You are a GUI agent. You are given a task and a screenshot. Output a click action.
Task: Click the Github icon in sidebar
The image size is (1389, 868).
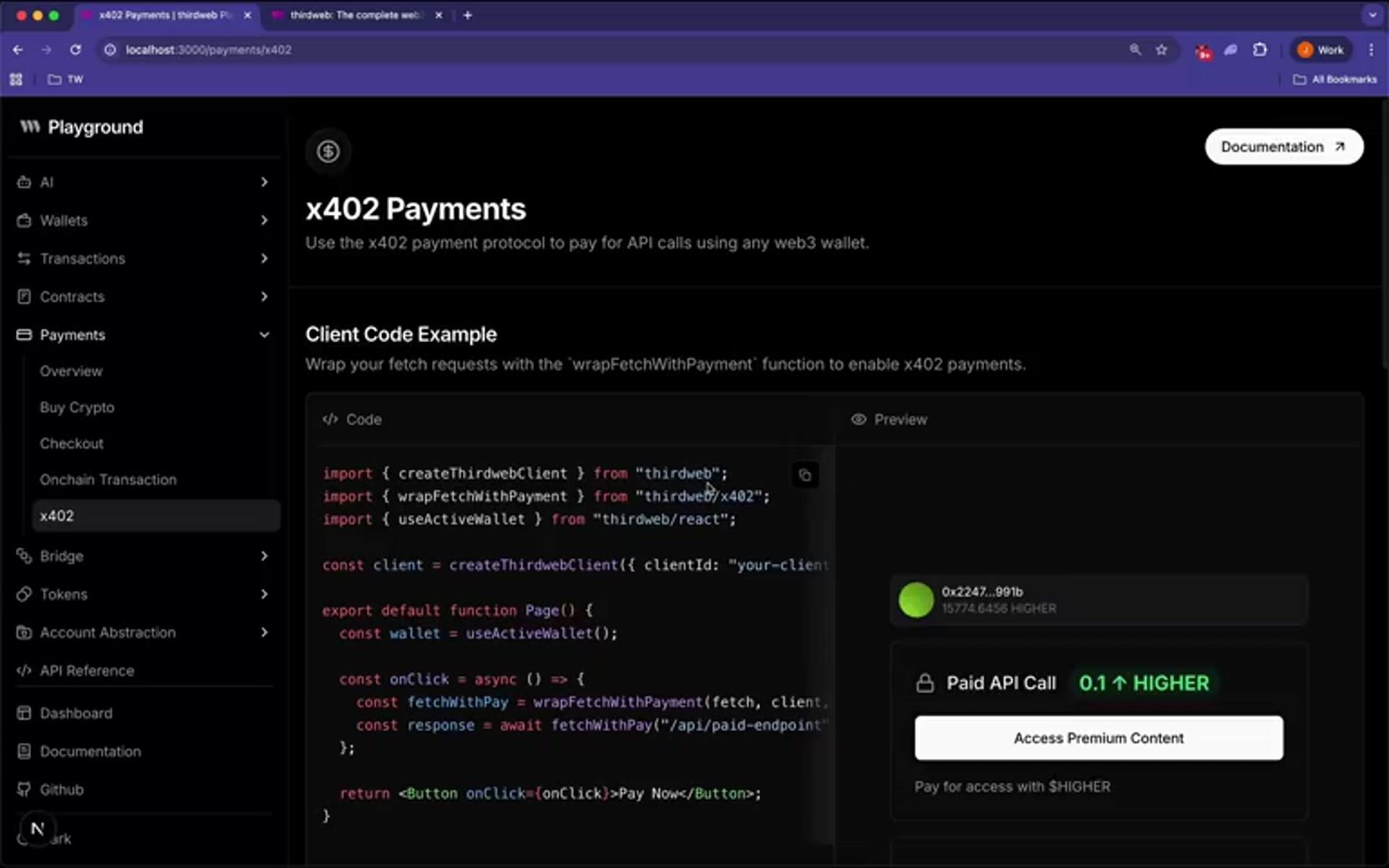pos(24,789)
